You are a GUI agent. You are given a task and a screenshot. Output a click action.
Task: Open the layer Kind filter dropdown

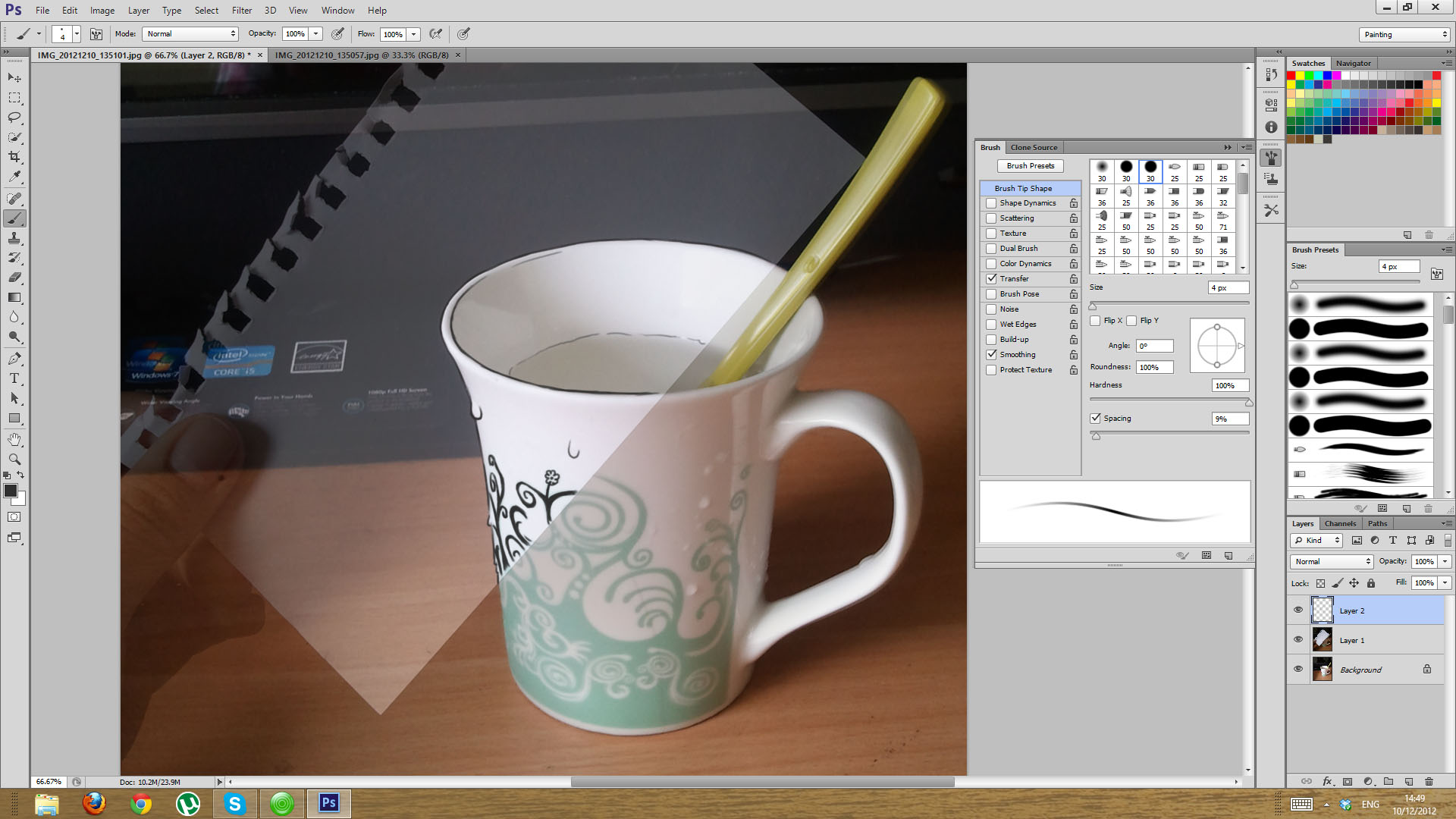click(x=1317, y=541)
